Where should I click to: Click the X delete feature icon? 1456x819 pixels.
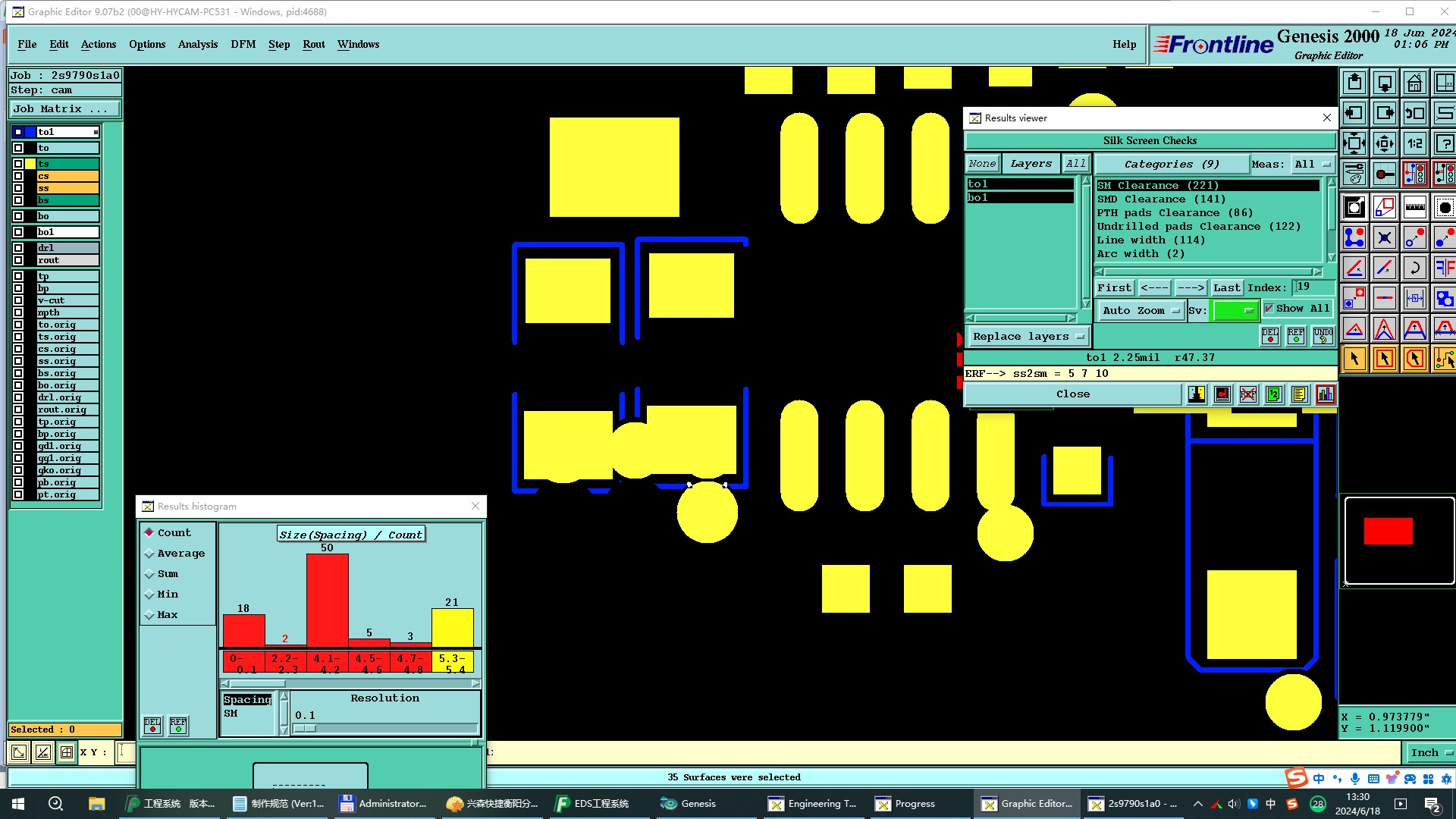pyautogui.click(x=1385, y=237)
